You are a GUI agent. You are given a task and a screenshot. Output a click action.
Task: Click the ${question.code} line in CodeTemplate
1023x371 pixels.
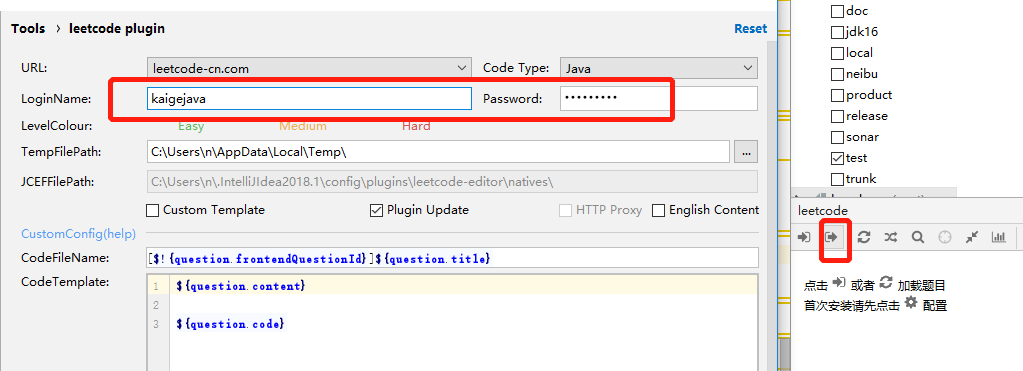point(231,323)
